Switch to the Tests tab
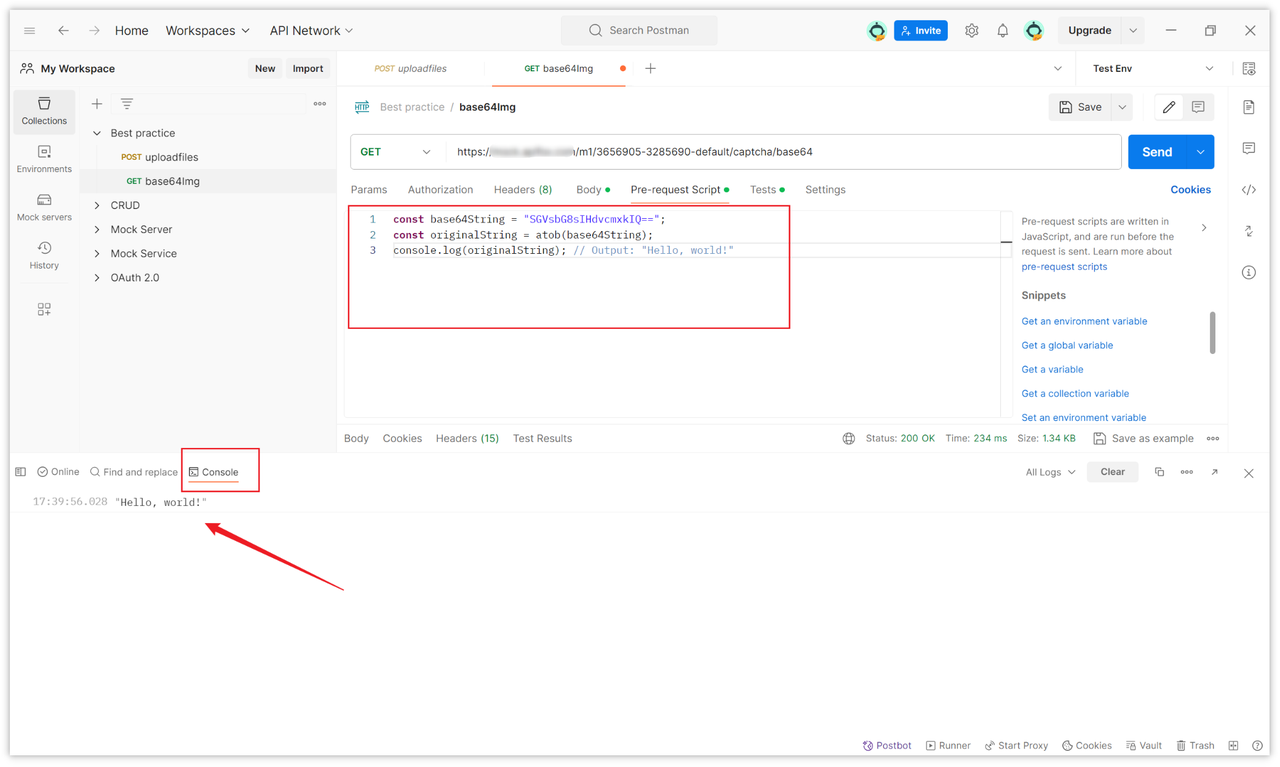Image resolution: width=1280 pixels, height=767 pixels. pos(767,190)
